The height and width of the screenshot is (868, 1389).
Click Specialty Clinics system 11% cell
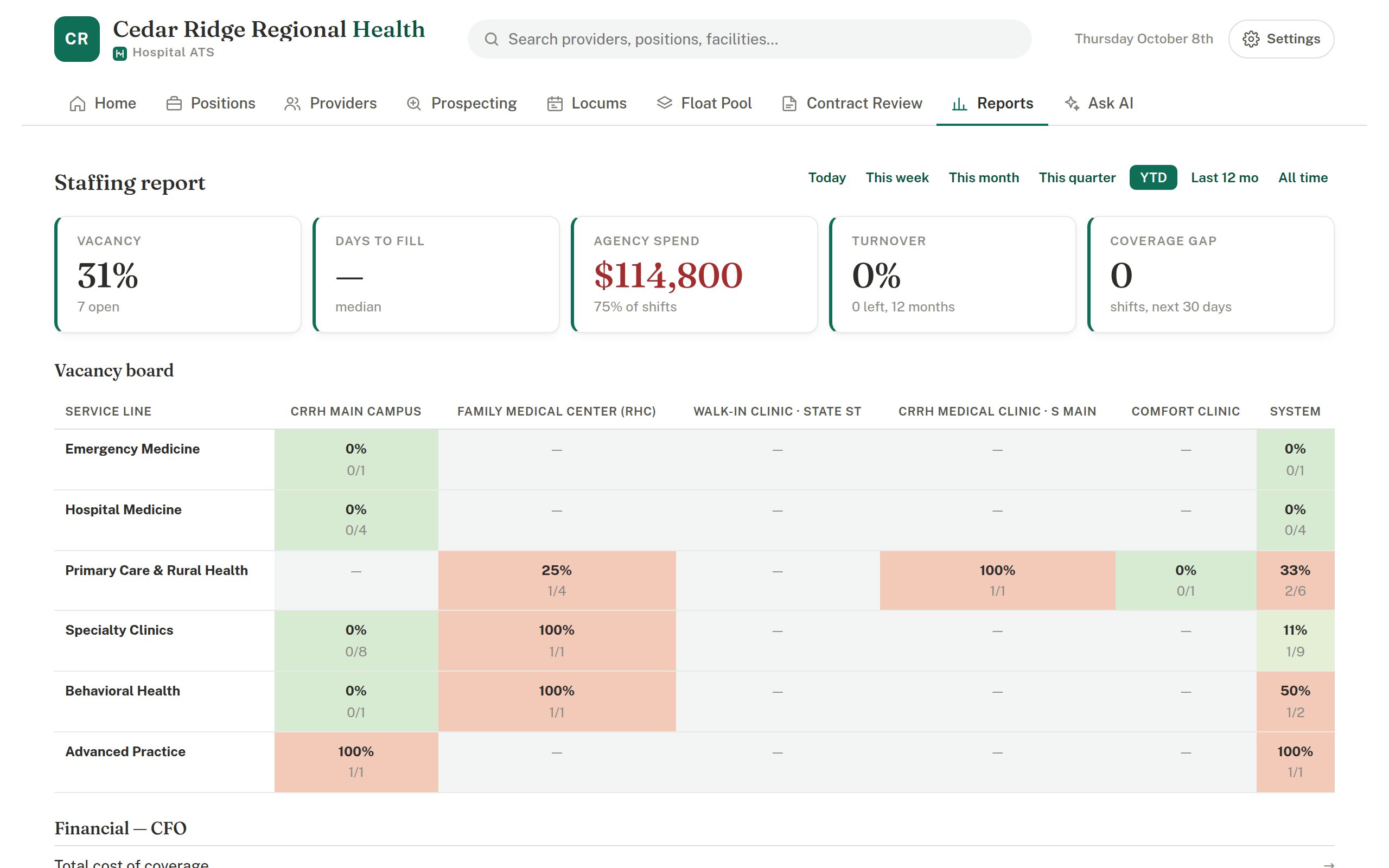pos(1295,641)
